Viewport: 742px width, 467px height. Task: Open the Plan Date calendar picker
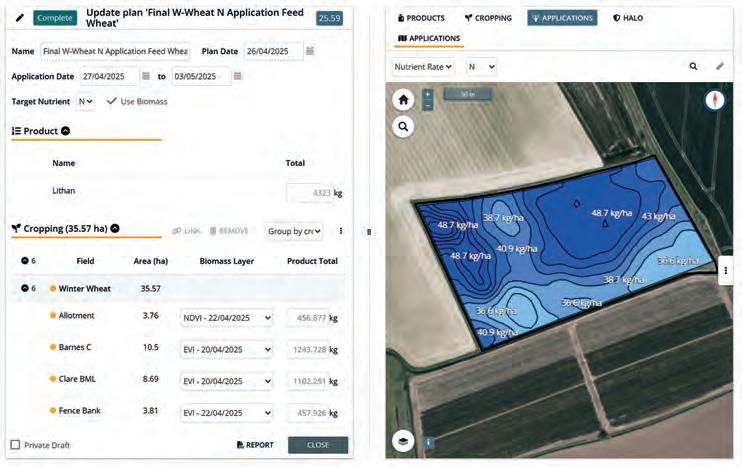[310, 51]
